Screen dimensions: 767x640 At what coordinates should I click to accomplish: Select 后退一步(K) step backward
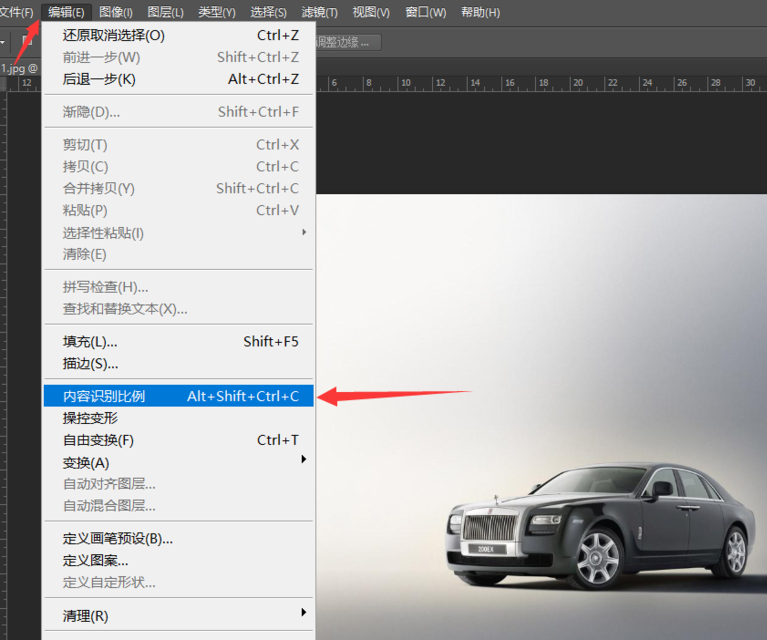[x=99, y=79]
